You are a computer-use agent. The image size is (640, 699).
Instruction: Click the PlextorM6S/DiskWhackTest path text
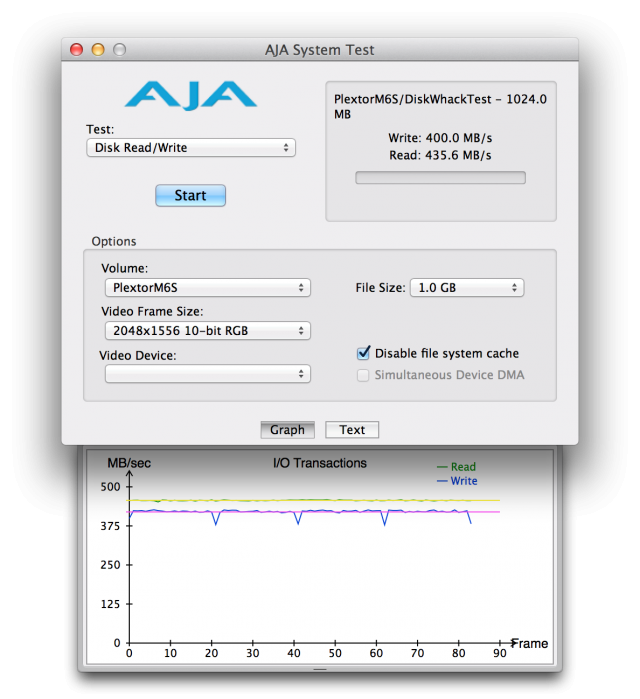click(x=440, y=106)
